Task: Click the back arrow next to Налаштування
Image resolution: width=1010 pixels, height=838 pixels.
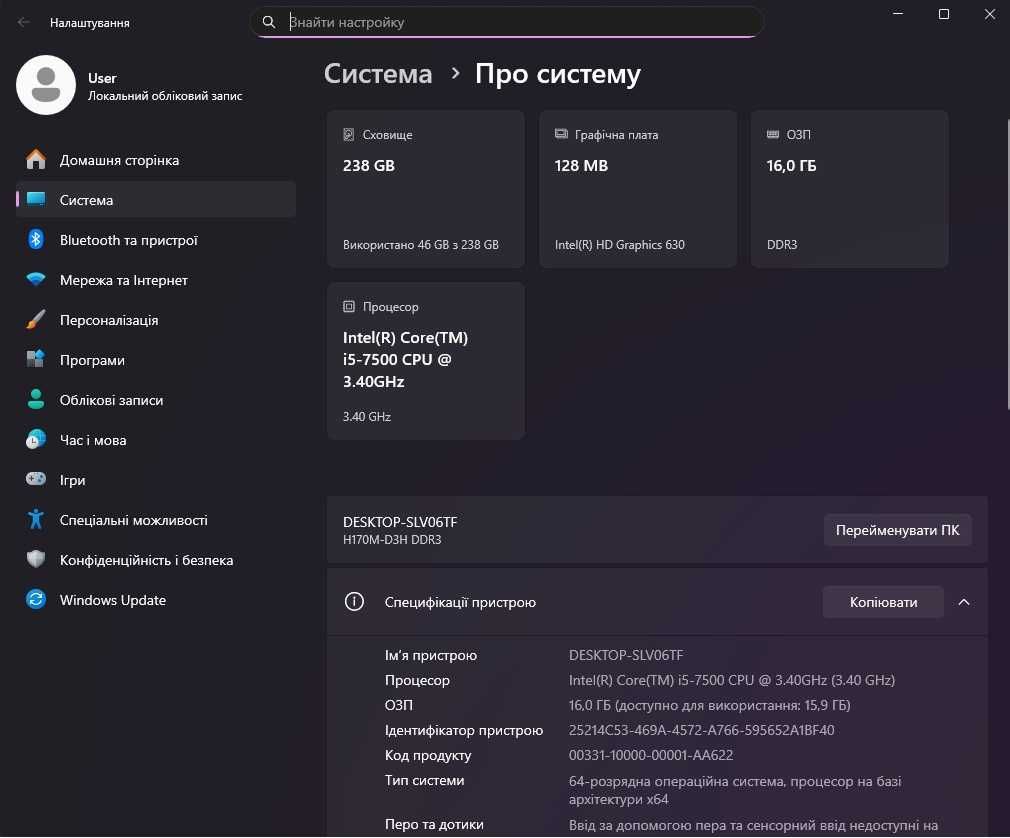Action: [24, 23]
